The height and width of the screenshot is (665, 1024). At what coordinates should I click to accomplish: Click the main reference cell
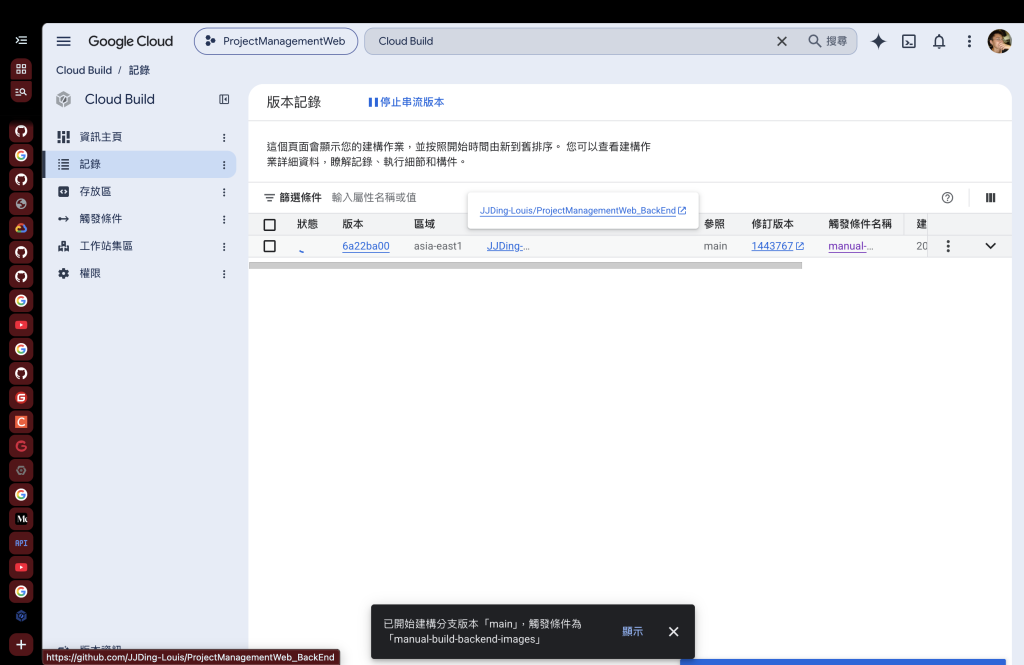[715, 246]
